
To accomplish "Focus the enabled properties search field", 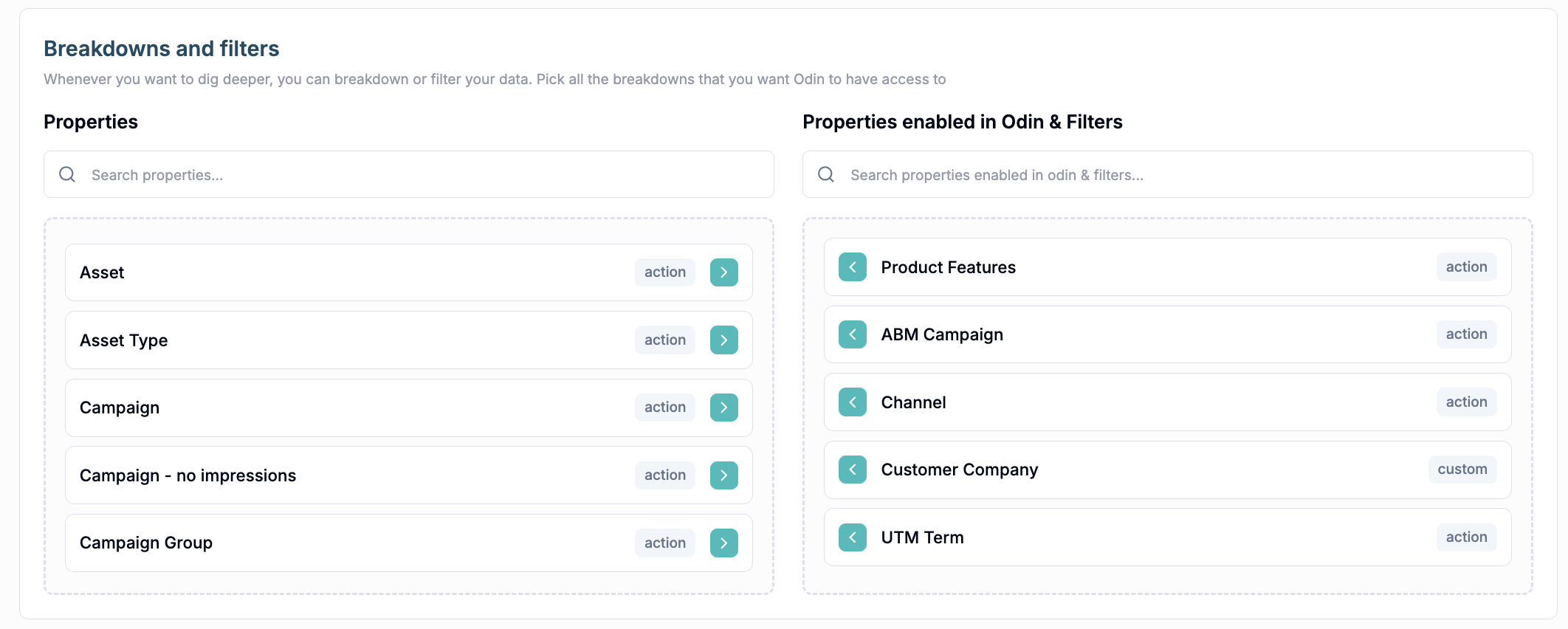I will pos(1181,175).
